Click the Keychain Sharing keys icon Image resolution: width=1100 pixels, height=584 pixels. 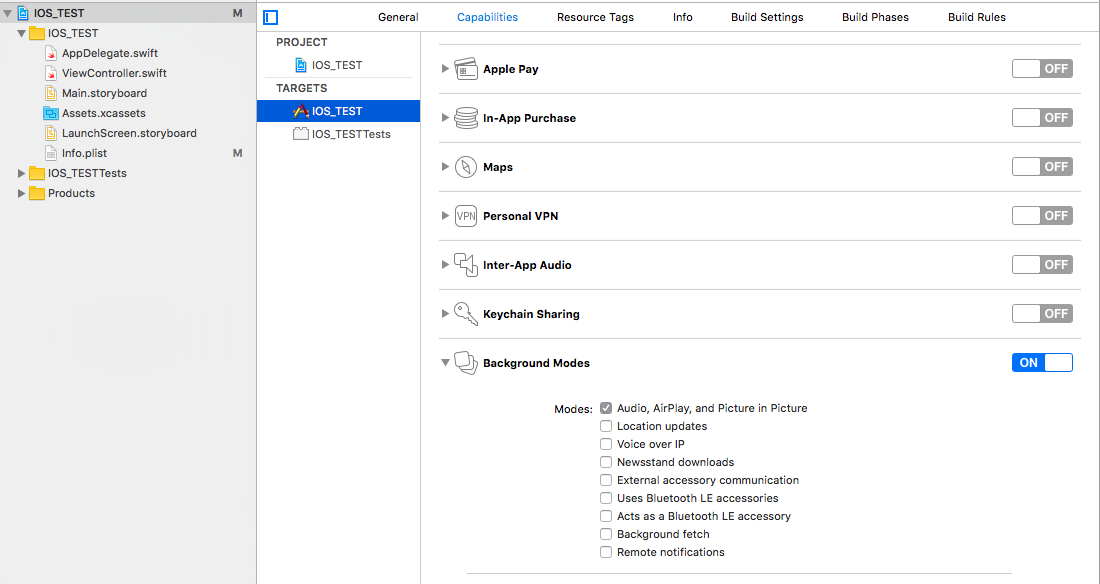pos(466,314)
